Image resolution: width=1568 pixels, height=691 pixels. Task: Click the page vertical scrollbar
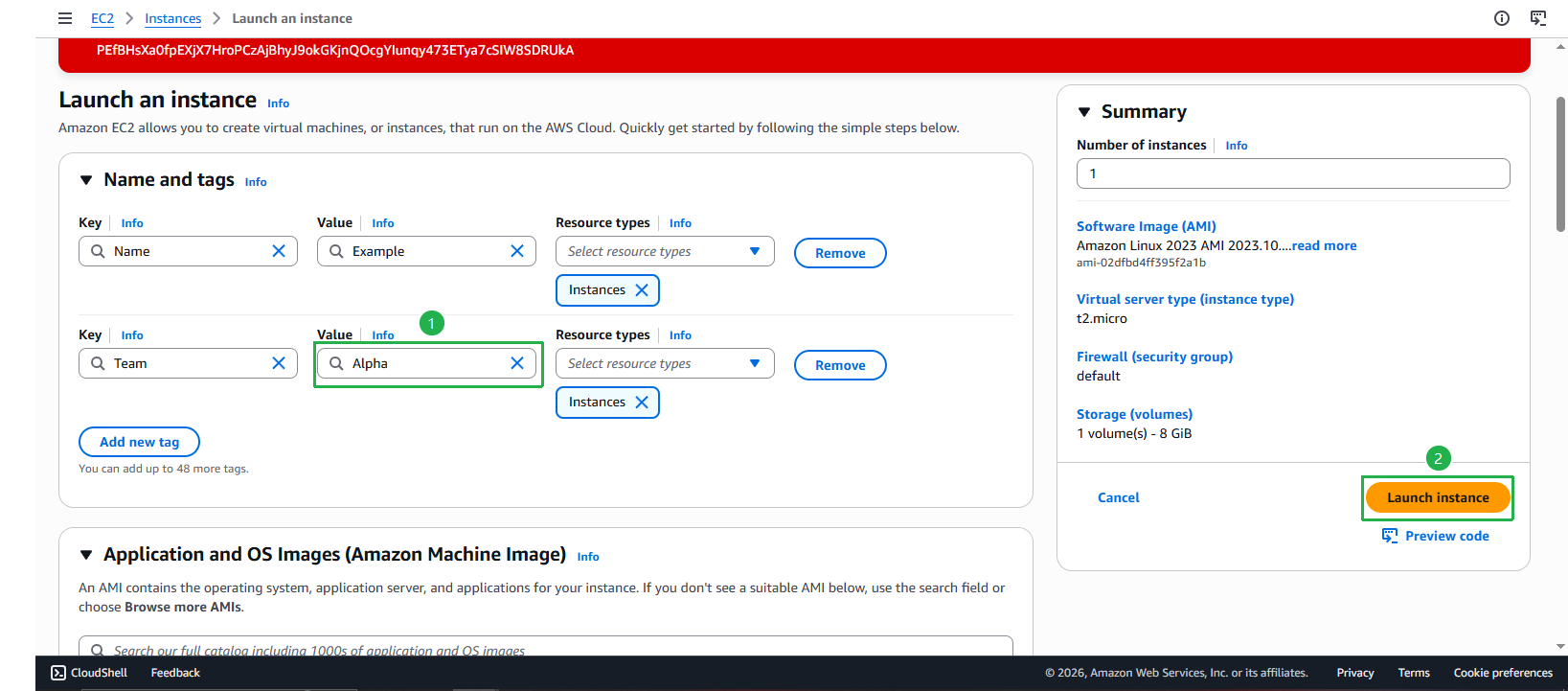click(1561, 163)
